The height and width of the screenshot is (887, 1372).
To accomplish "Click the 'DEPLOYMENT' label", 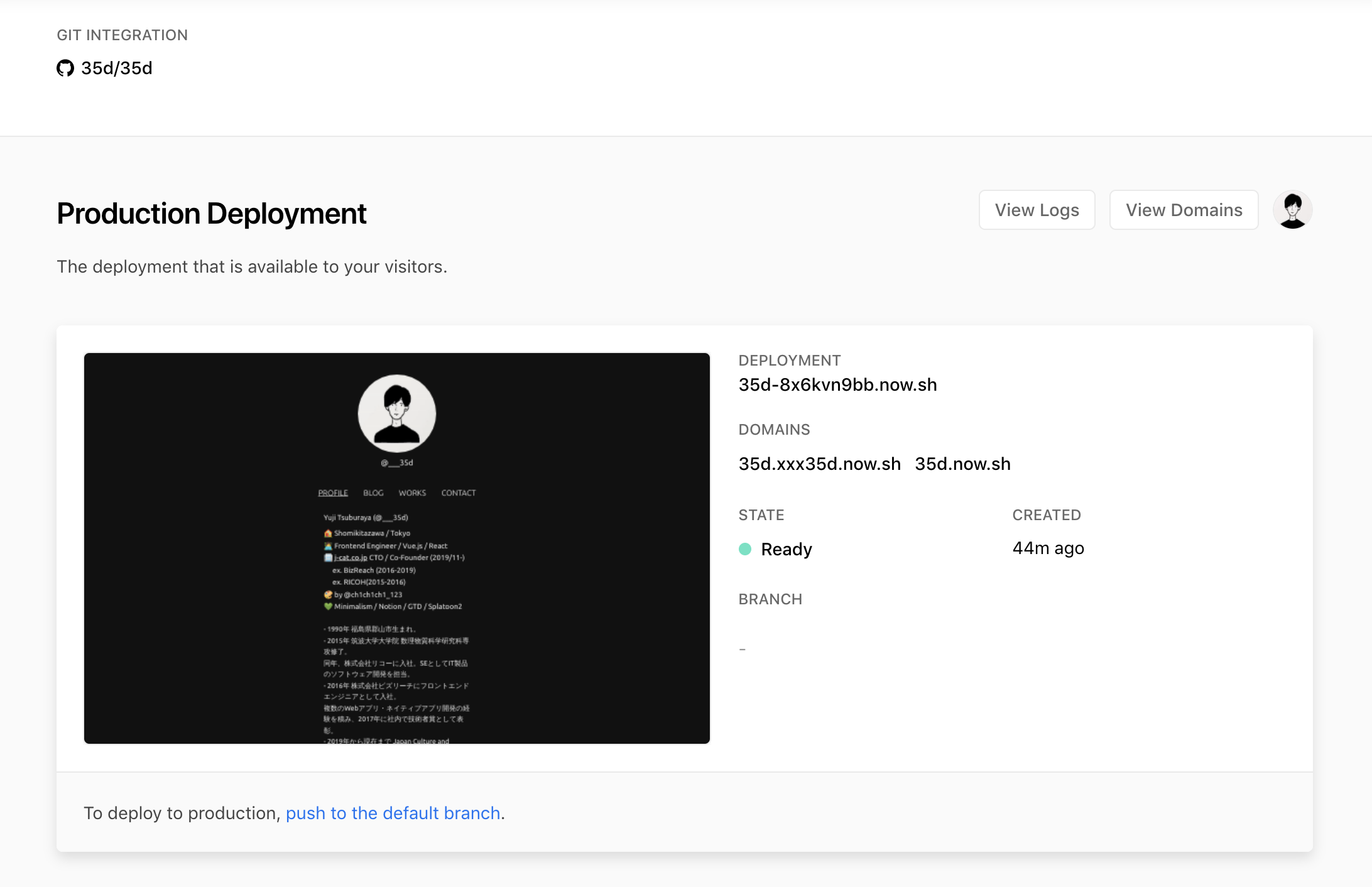I will (x=790, y=361).
